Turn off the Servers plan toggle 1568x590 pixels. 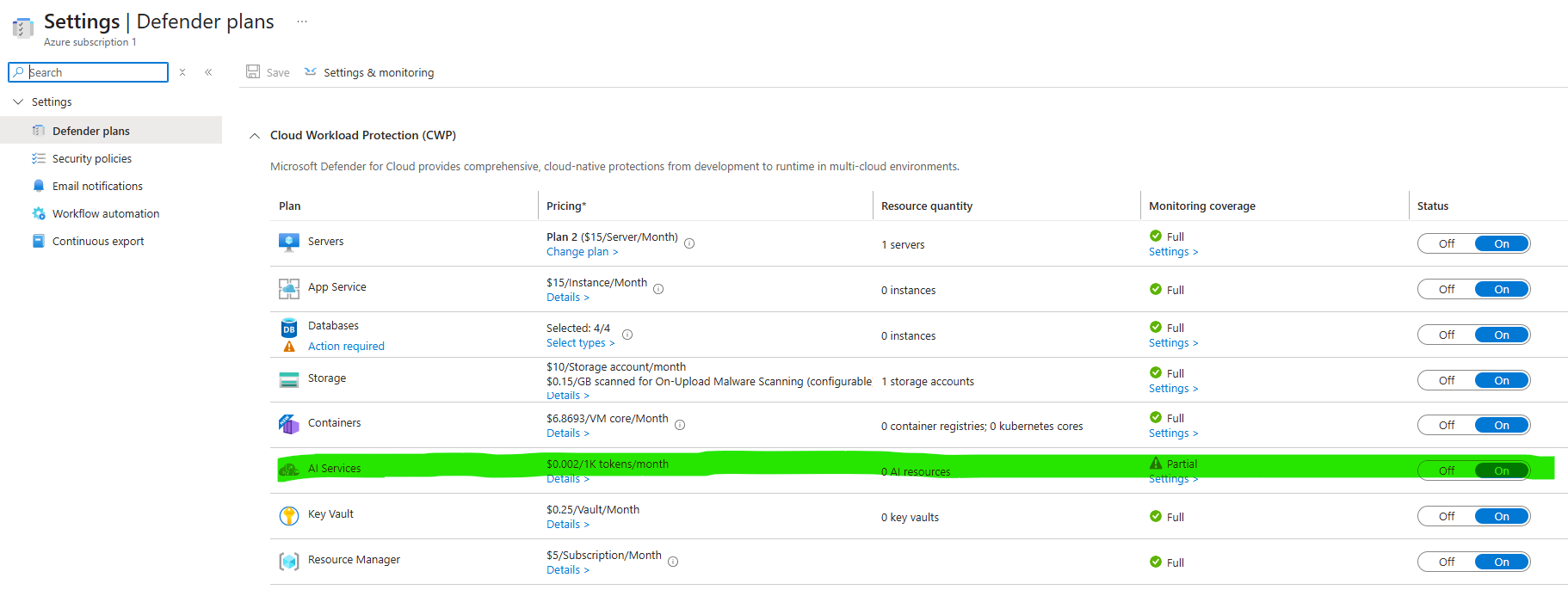1446,244
